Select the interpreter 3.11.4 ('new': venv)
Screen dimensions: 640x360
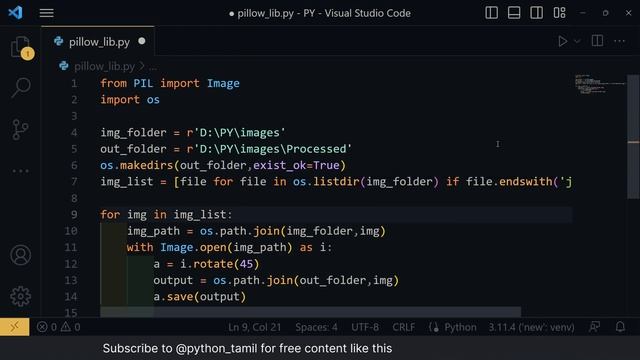pos(531,327)
